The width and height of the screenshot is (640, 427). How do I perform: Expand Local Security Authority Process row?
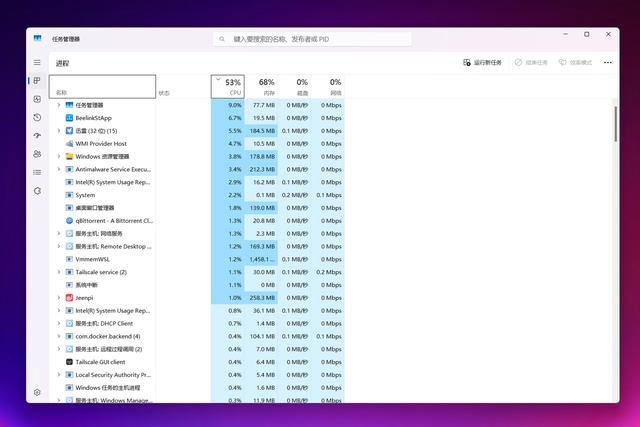click(x=59, y=374)
